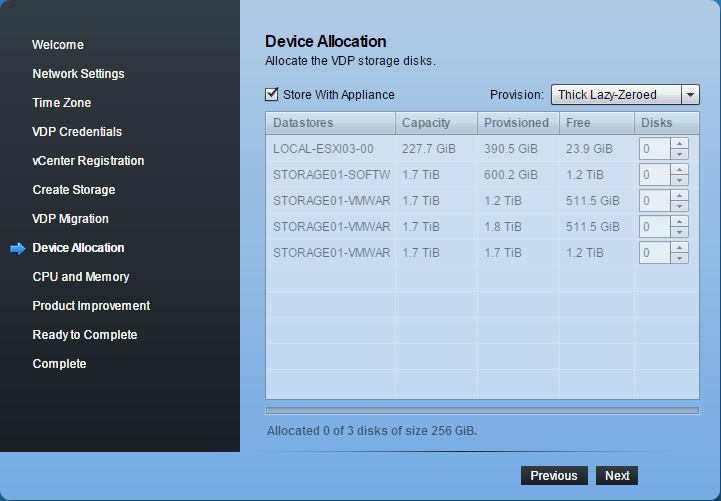Click the Previous button
Image resolution: width=721 pixels, height=501 pixels.
point(554,475)
